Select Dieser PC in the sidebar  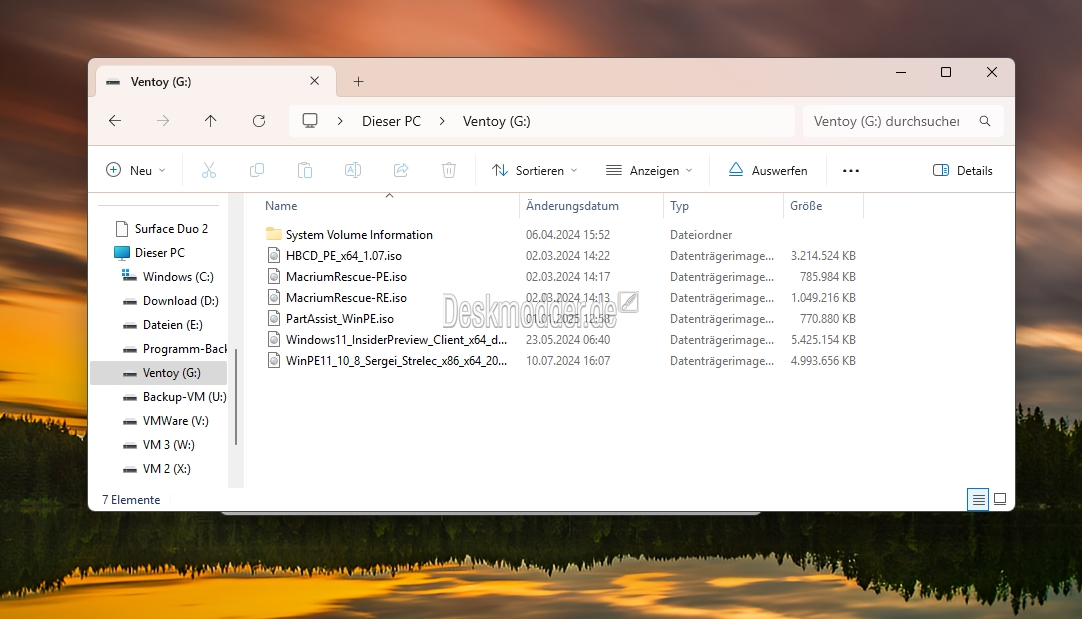[x=160, y=253]
